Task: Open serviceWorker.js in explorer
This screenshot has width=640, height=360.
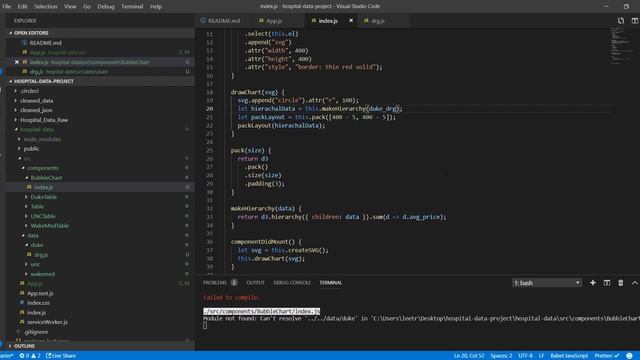Action: click(x=47, y=322)
